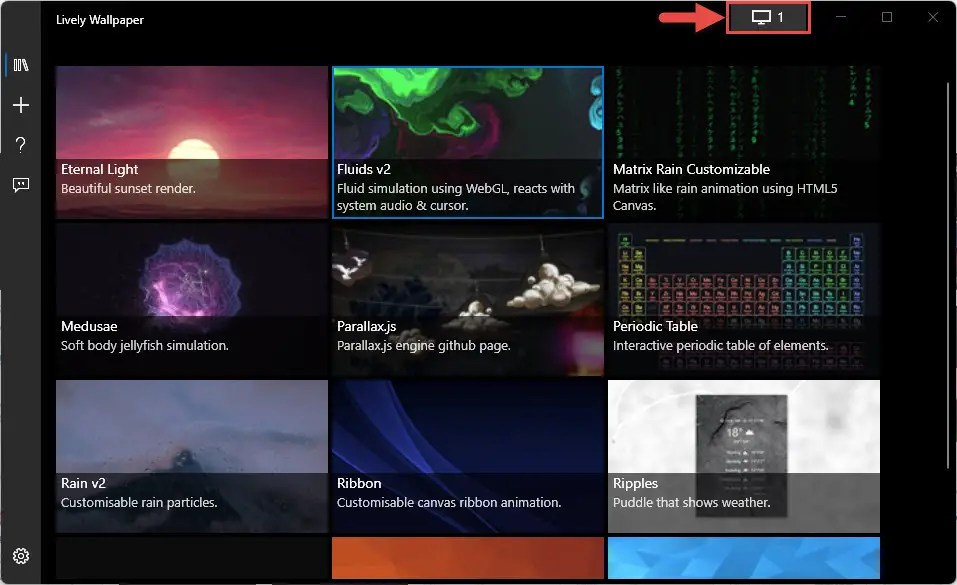Open the wallpaper library view
The width and height of the screenshot is (957, 585).
click(21, 64)
